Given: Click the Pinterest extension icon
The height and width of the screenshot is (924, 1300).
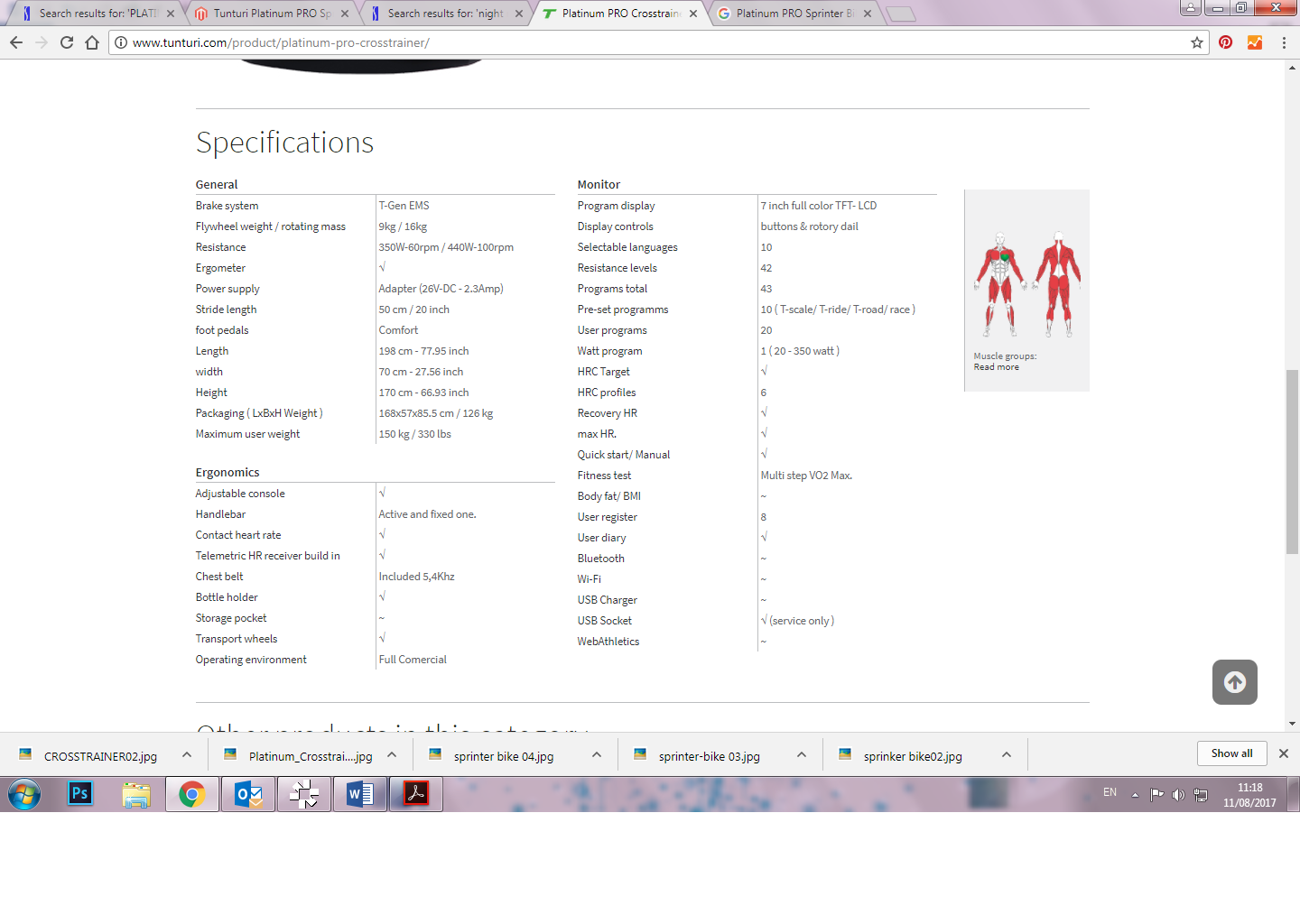Looking at the screenshot, I should pos(1225,42).
